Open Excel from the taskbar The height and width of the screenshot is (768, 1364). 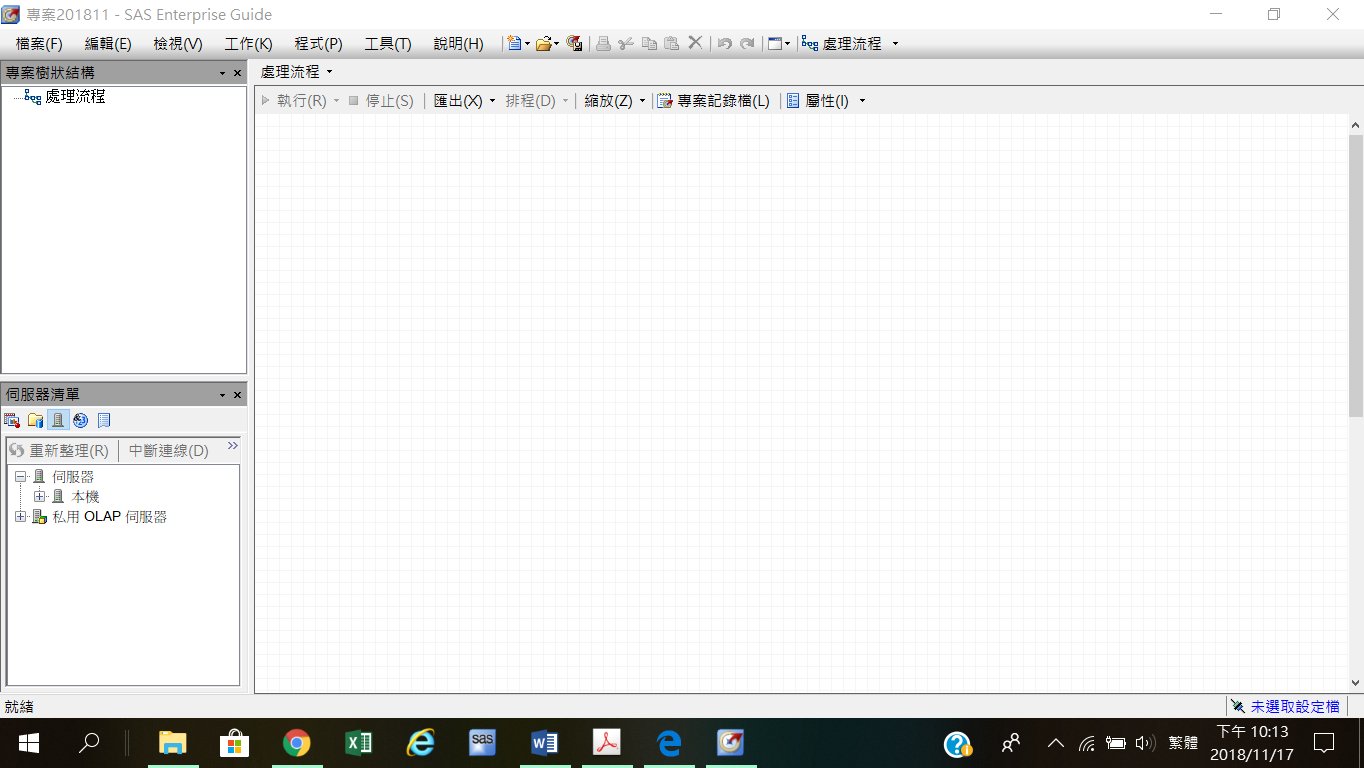[358, 743]
